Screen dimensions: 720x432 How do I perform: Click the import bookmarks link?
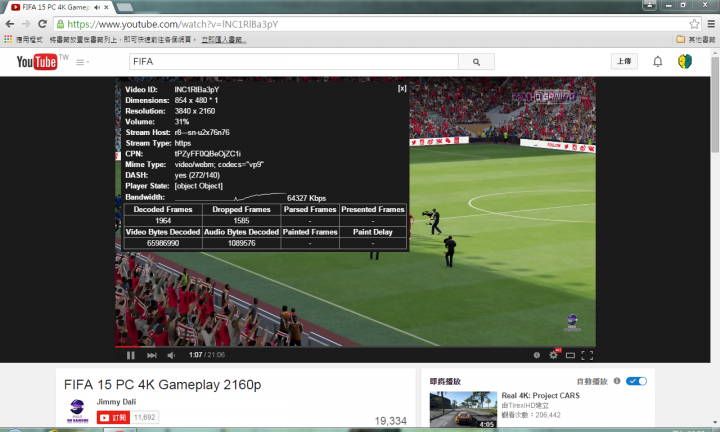[224, 40]
